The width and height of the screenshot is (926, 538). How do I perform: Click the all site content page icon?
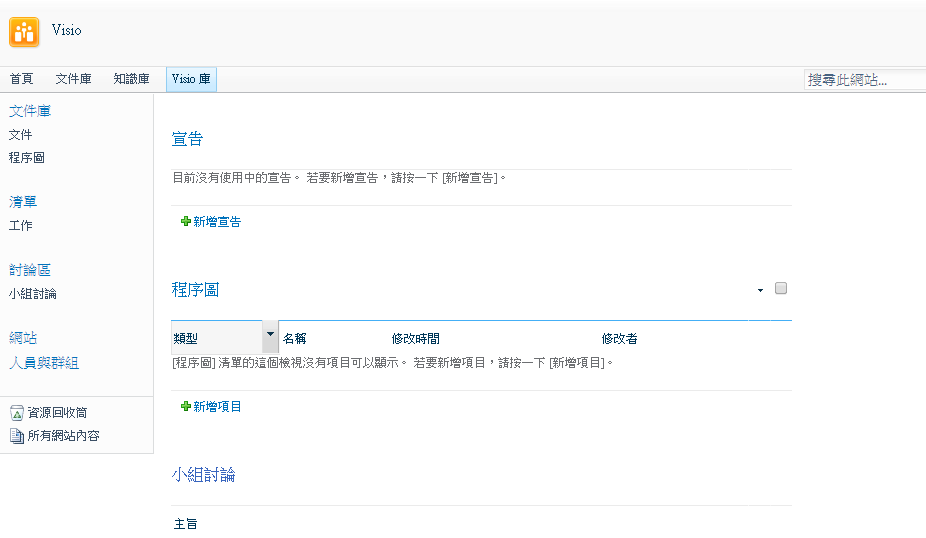point(16,436)
